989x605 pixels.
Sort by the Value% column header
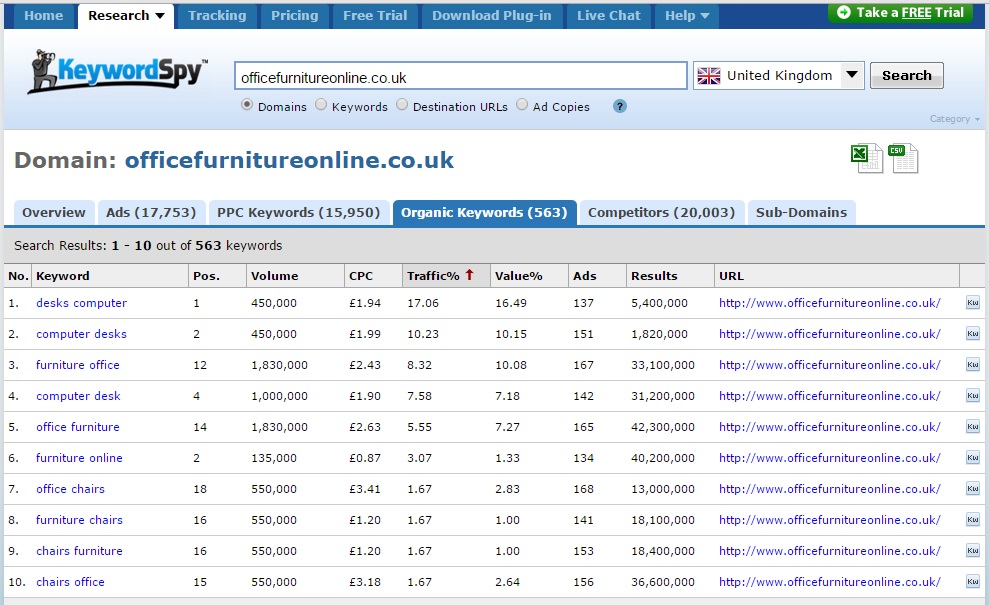(518, 276)
